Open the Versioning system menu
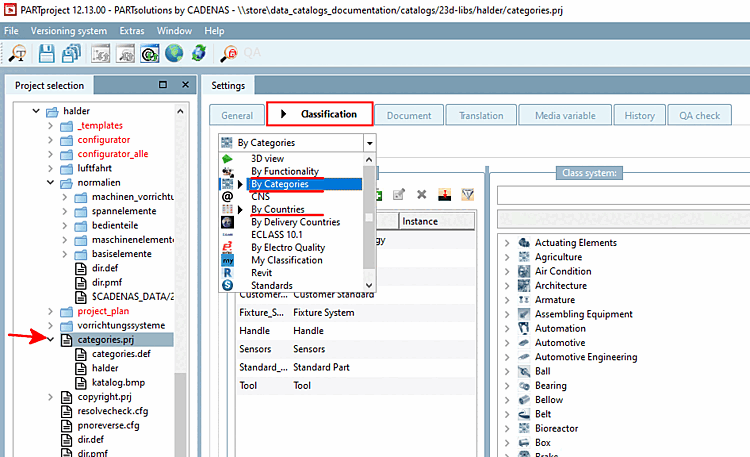750x457 pixels. tap(68, 31)
